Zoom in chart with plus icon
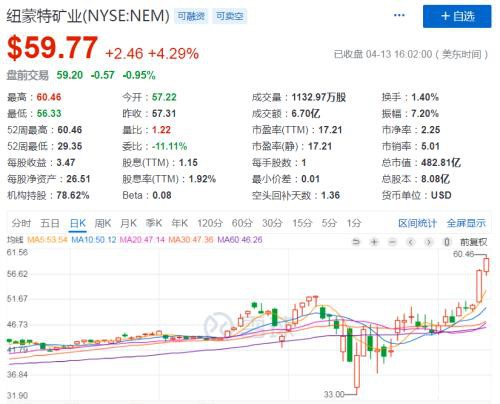 tap(374, 242)
